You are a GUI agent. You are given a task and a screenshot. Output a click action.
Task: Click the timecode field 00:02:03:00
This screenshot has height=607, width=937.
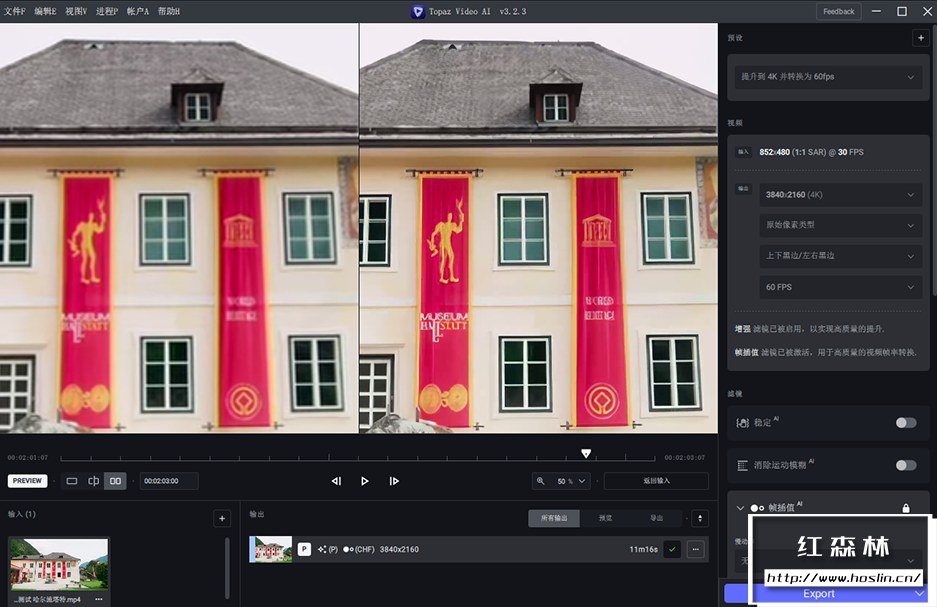[x=169, y=481]
